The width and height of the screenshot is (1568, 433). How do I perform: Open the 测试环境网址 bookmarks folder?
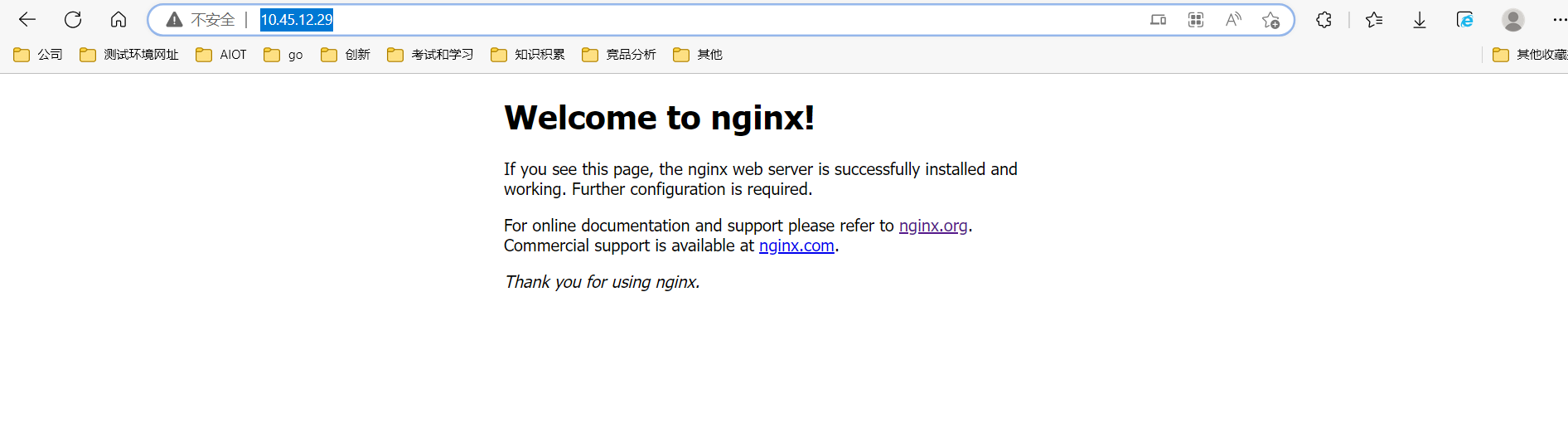tap(128, 55)
